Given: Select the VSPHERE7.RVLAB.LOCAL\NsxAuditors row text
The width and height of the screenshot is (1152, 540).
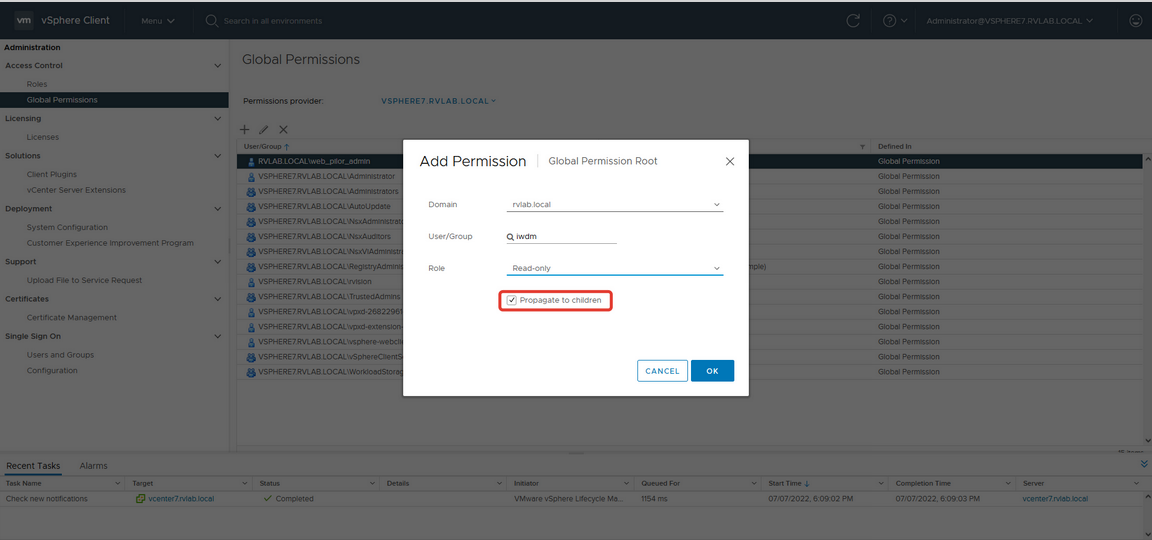Looking at the screenshot, I should point(325,237).
